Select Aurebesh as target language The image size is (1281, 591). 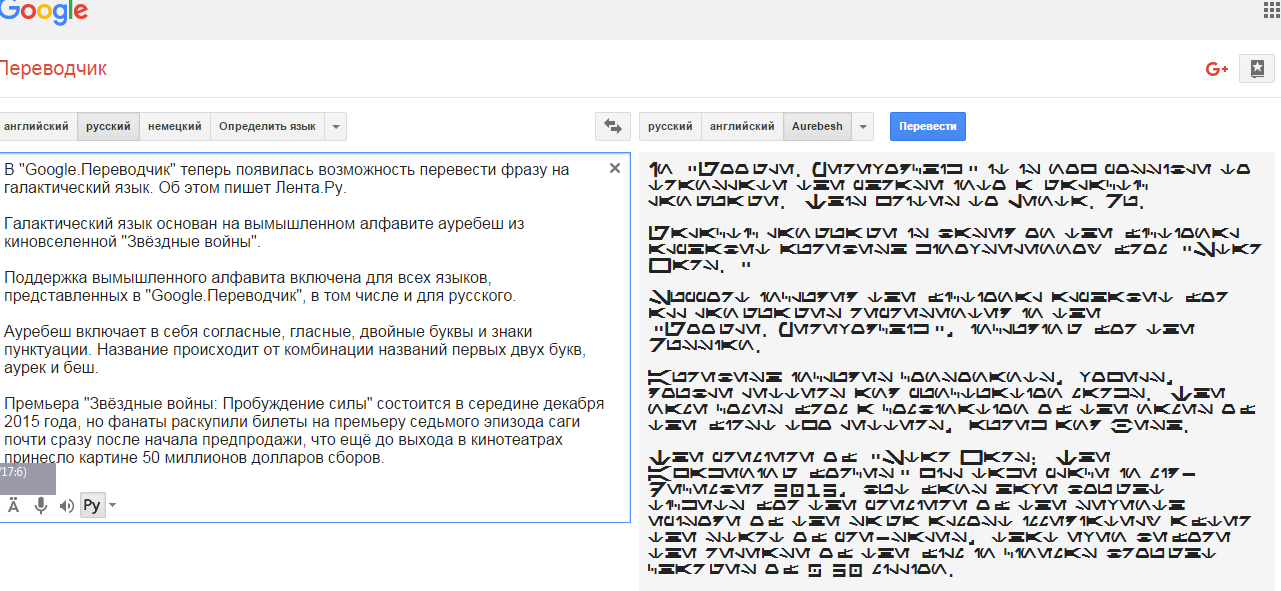click(x=817, y=127)
